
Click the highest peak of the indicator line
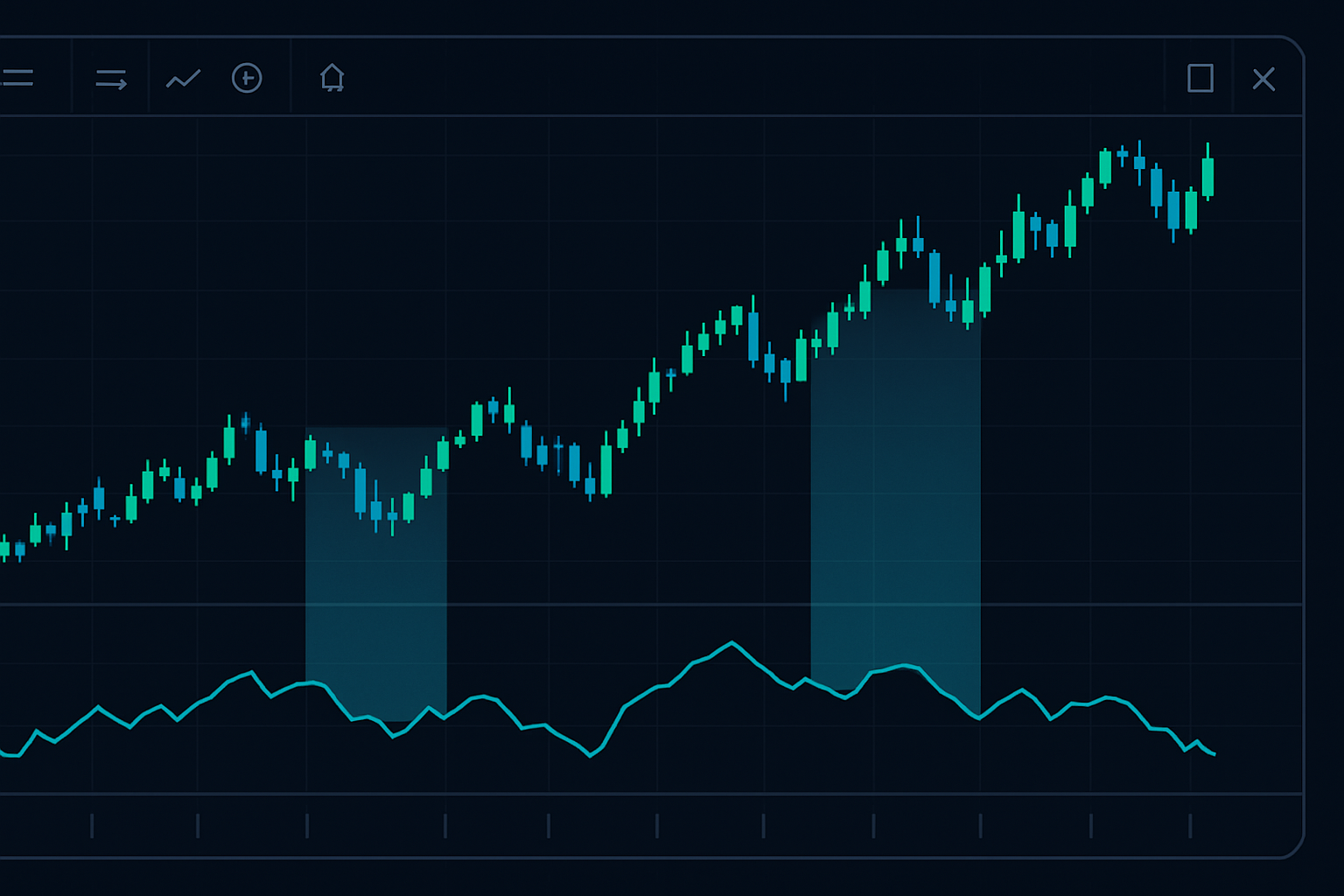tap(732, 643)
